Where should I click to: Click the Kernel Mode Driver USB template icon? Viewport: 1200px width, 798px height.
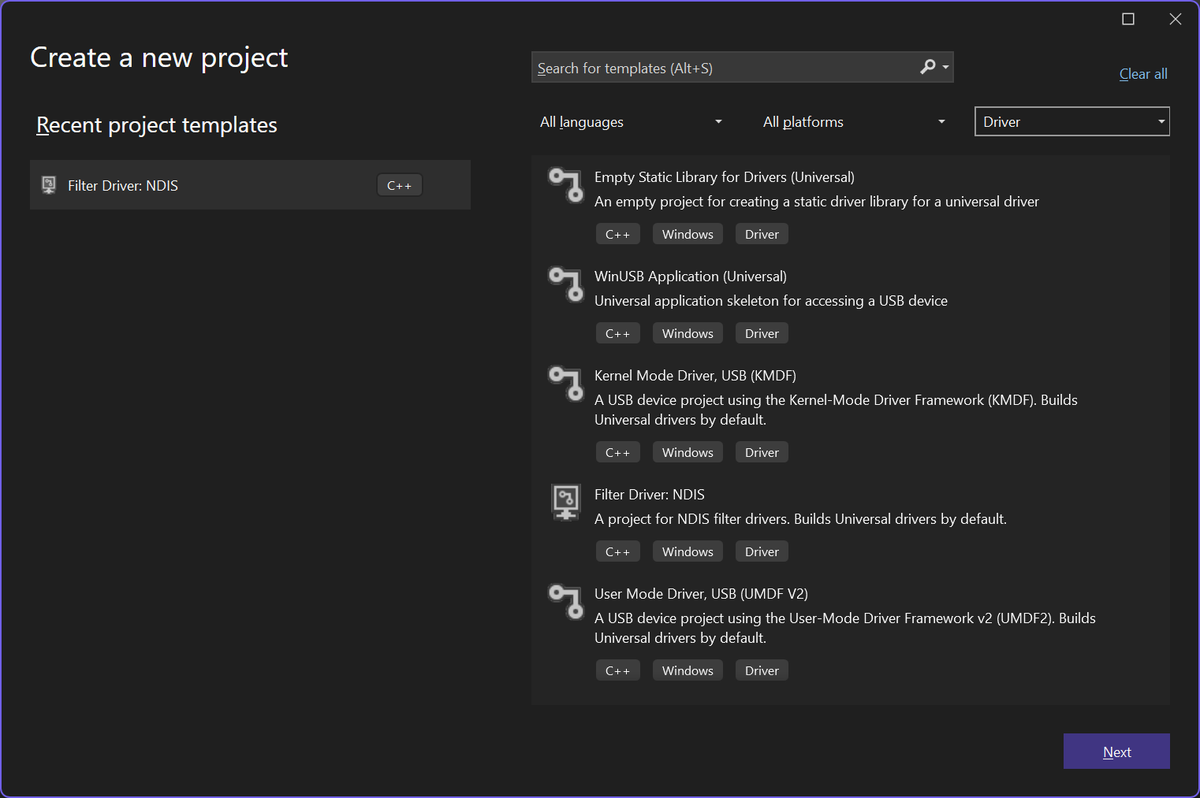[x=565, y=382]
